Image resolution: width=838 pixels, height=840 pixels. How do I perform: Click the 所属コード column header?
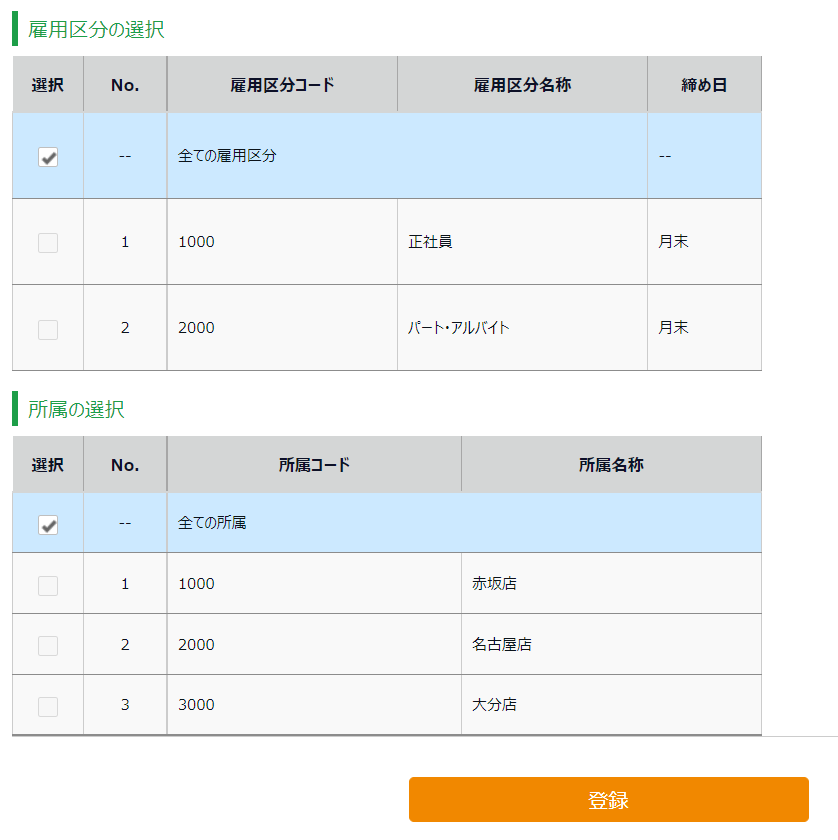[314, 465]
